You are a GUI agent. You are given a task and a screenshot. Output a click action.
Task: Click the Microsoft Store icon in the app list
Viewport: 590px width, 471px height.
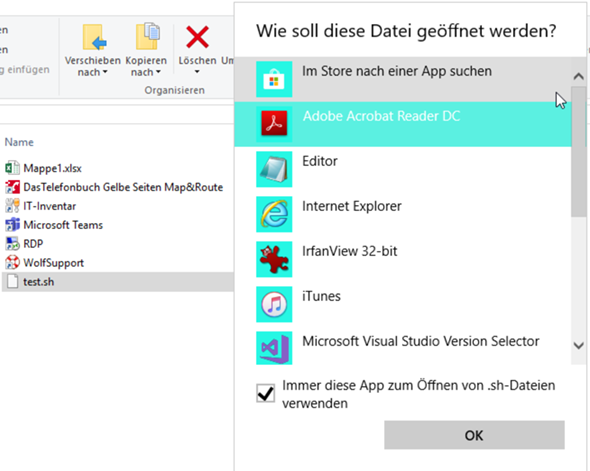point(274,79)
